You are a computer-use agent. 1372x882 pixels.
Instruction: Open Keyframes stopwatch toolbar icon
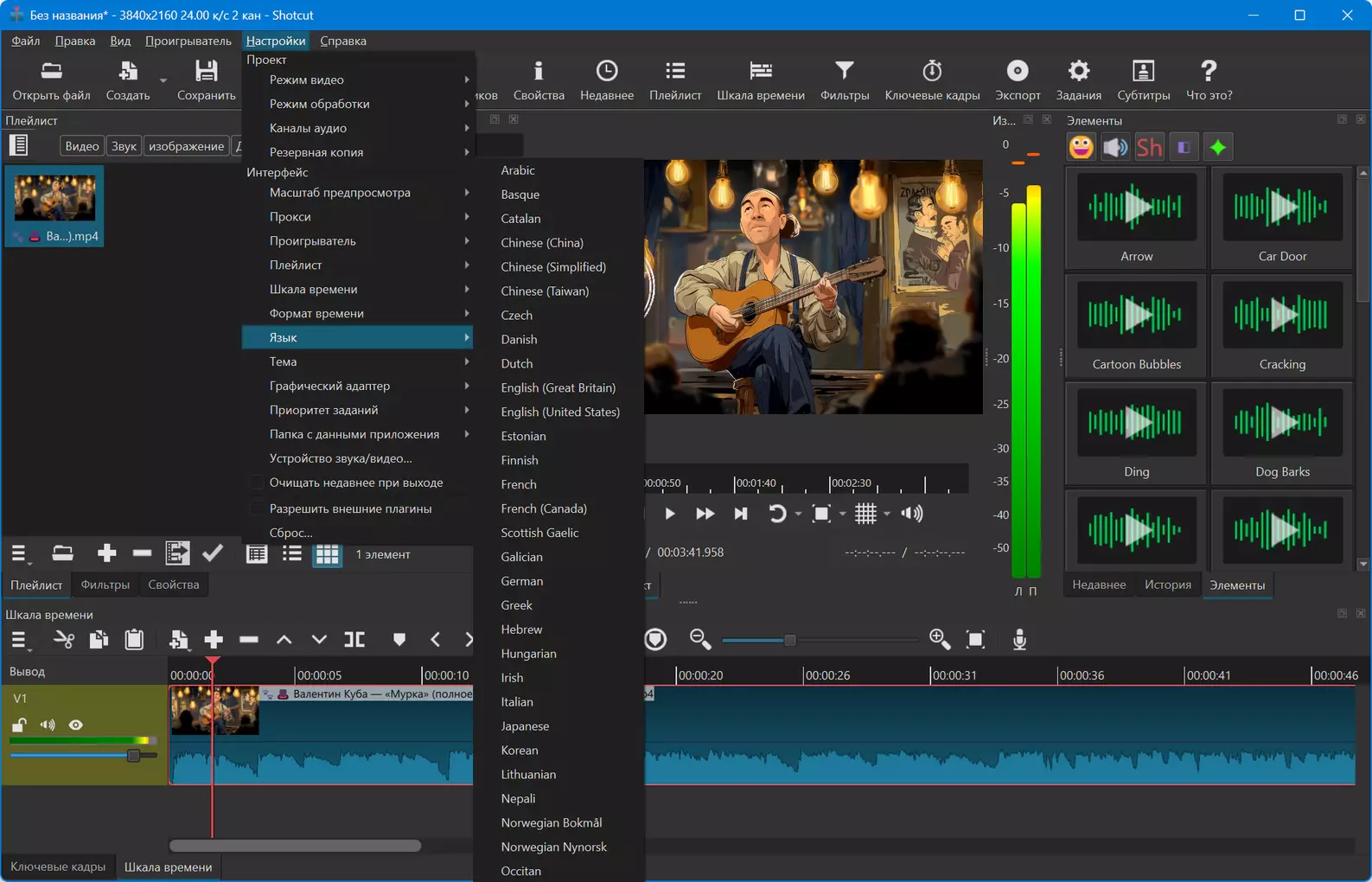pos(932,80)
